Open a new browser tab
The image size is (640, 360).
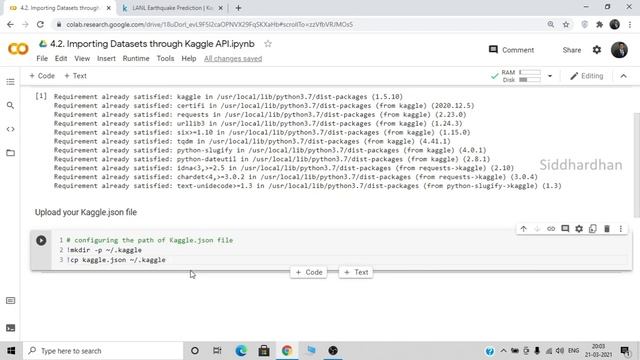pos(238,8)
